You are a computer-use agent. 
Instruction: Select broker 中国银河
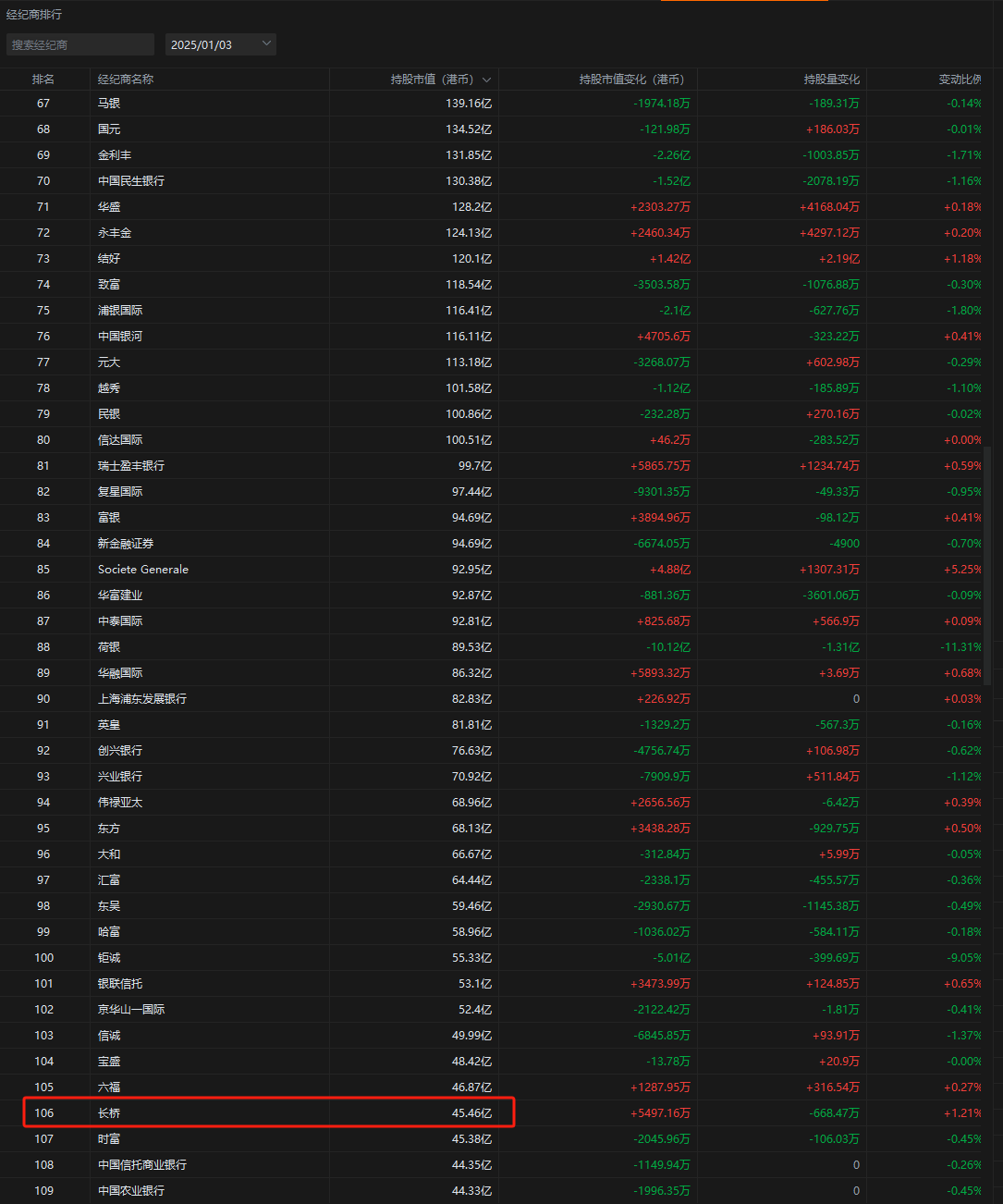[x=120, y=337]
